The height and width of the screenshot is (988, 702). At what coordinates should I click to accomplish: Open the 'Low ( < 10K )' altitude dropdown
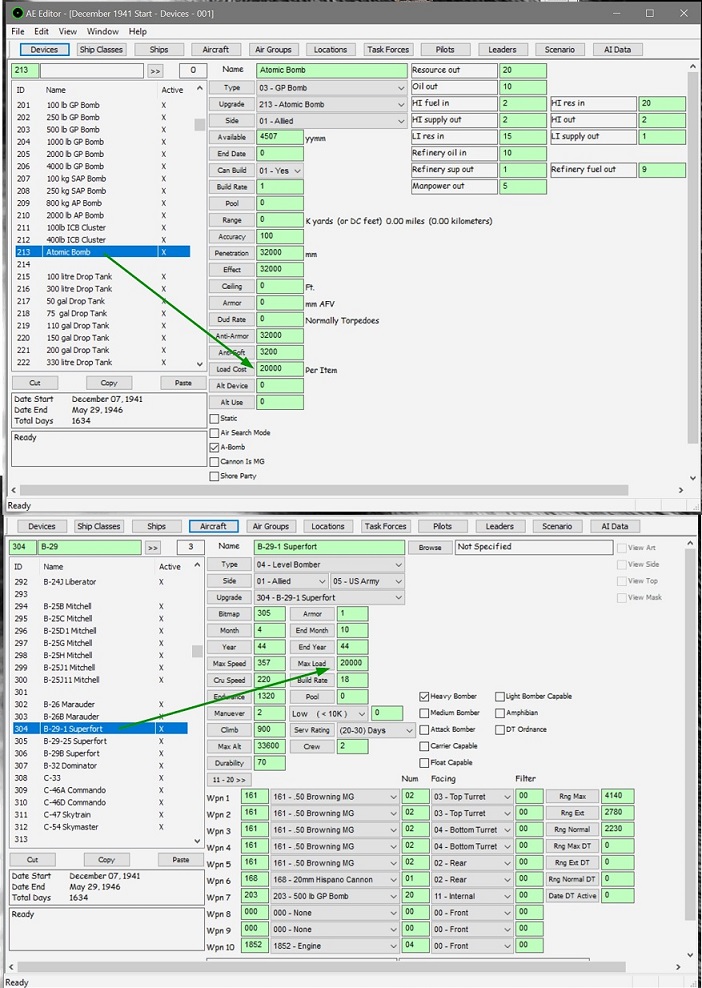tap(328, 713)
